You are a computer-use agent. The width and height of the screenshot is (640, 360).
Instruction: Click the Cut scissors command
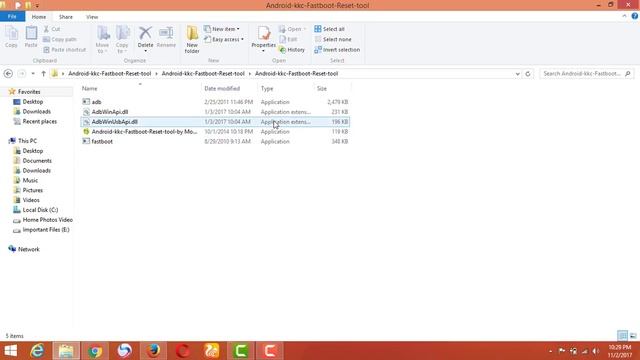[x=52, y=29]
